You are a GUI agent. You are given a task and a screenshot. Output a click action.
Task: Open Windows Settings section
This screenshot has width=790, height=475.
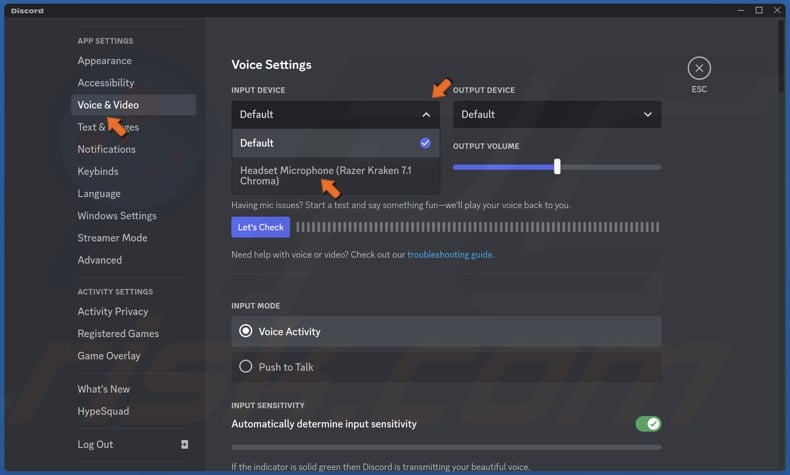pyautogui.click(x=117, y=216)
